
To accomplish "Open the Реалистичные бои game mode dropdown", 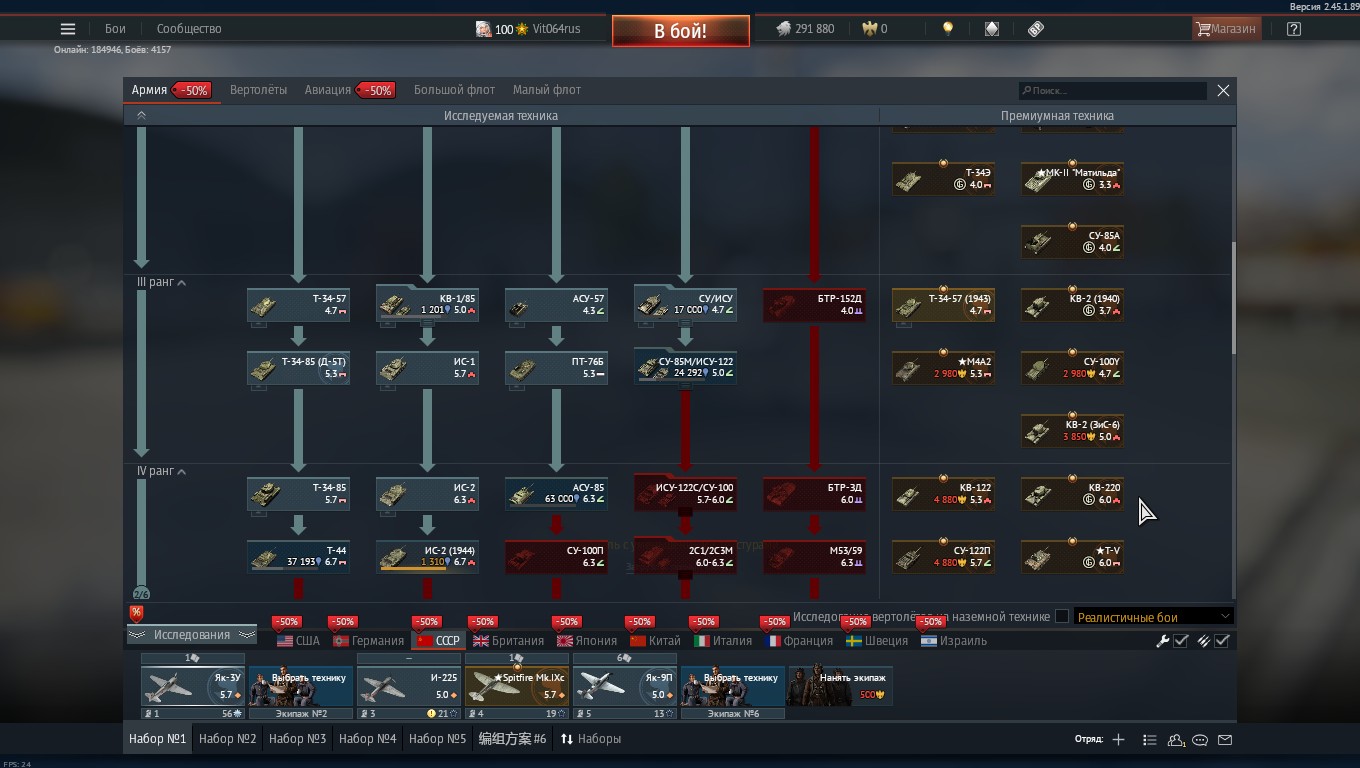I will point(1154,617).
